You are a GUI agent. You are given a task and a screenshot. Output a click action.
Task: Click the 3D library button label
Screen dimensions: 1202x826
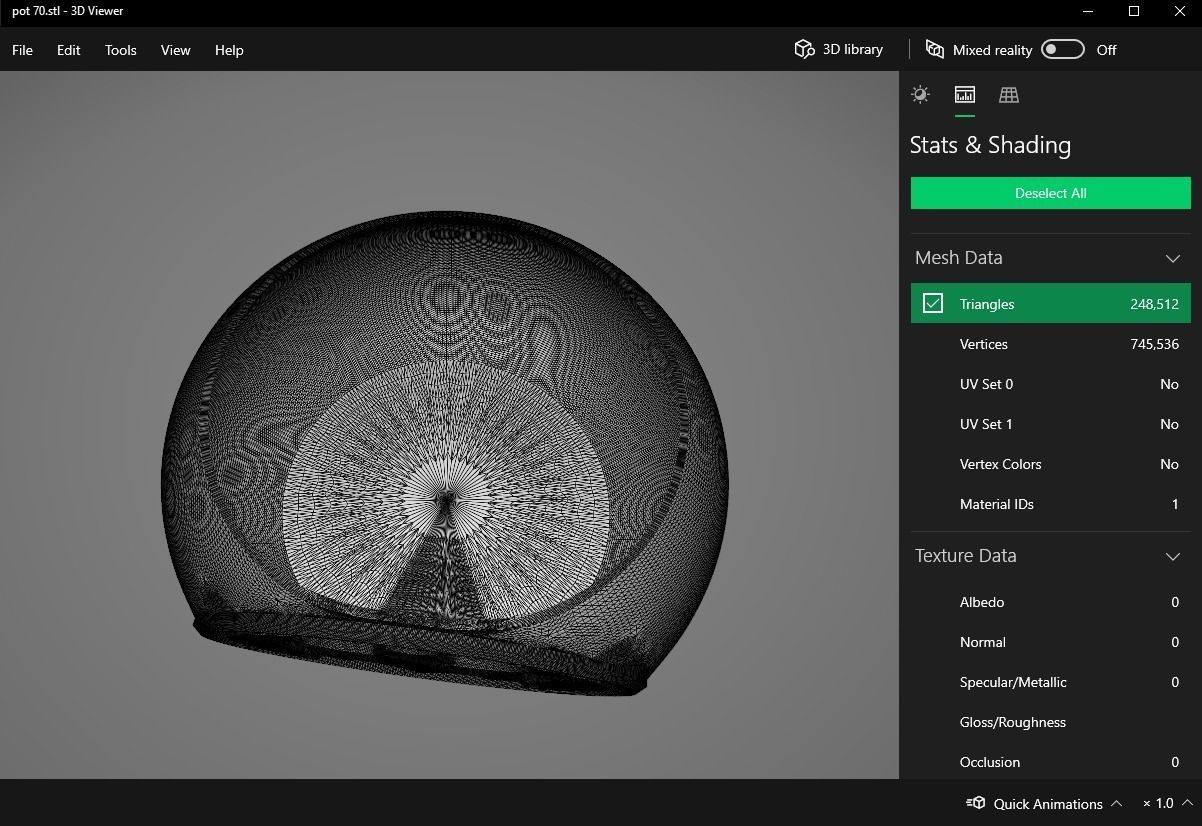pyautogui.click(x=852, y=50)
